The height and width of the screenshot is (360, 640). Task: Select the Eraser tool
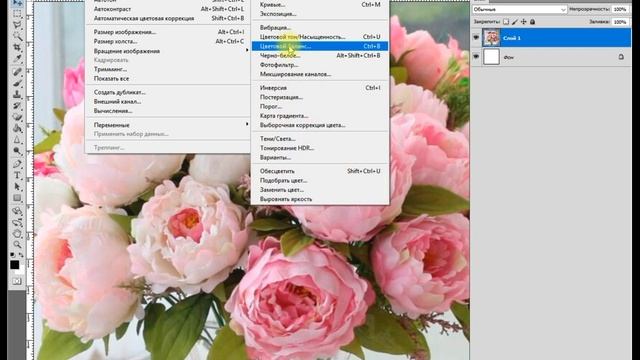pos(17,118)
